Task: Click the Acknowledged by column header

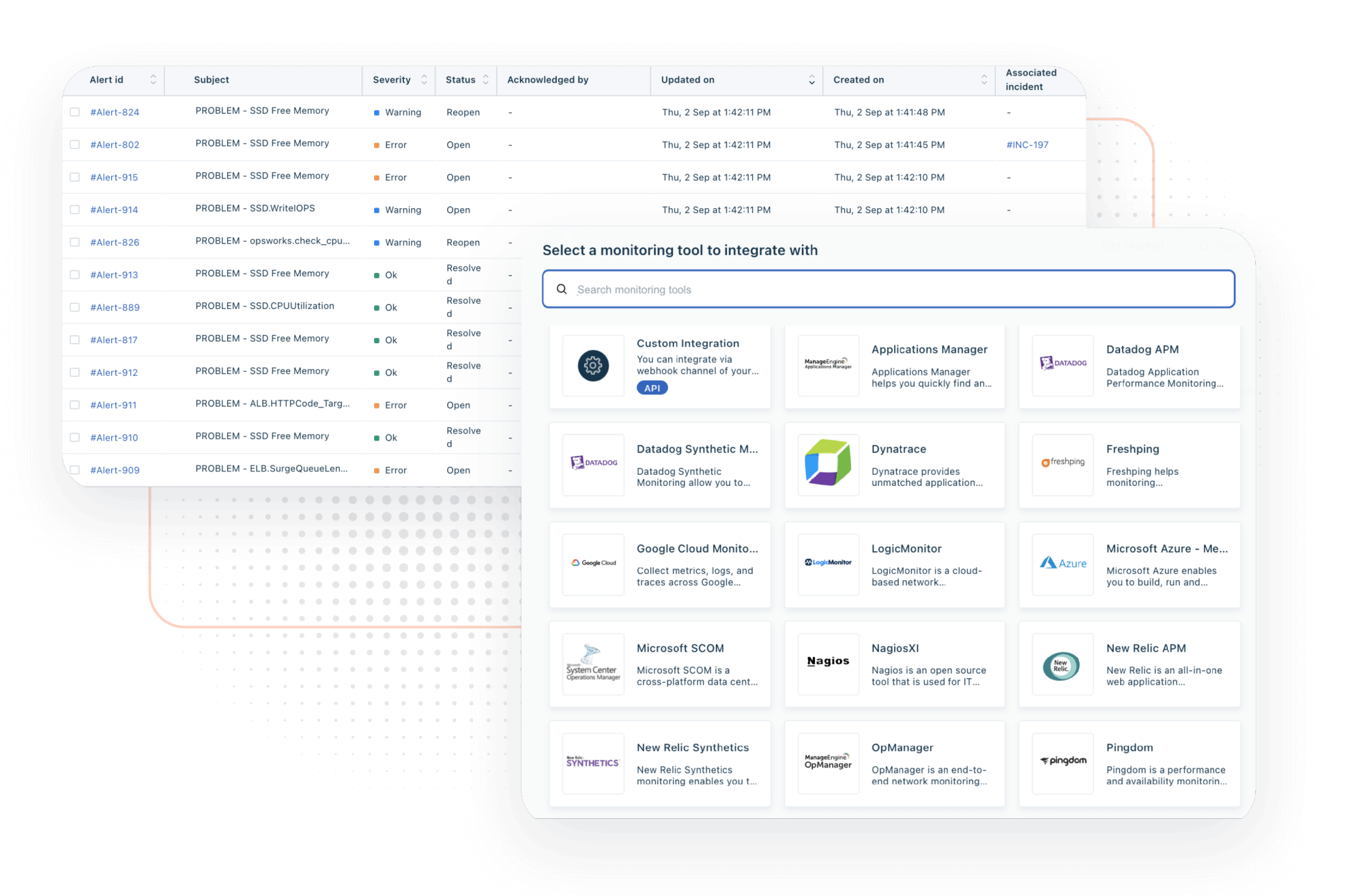Action: click(547, 80)
